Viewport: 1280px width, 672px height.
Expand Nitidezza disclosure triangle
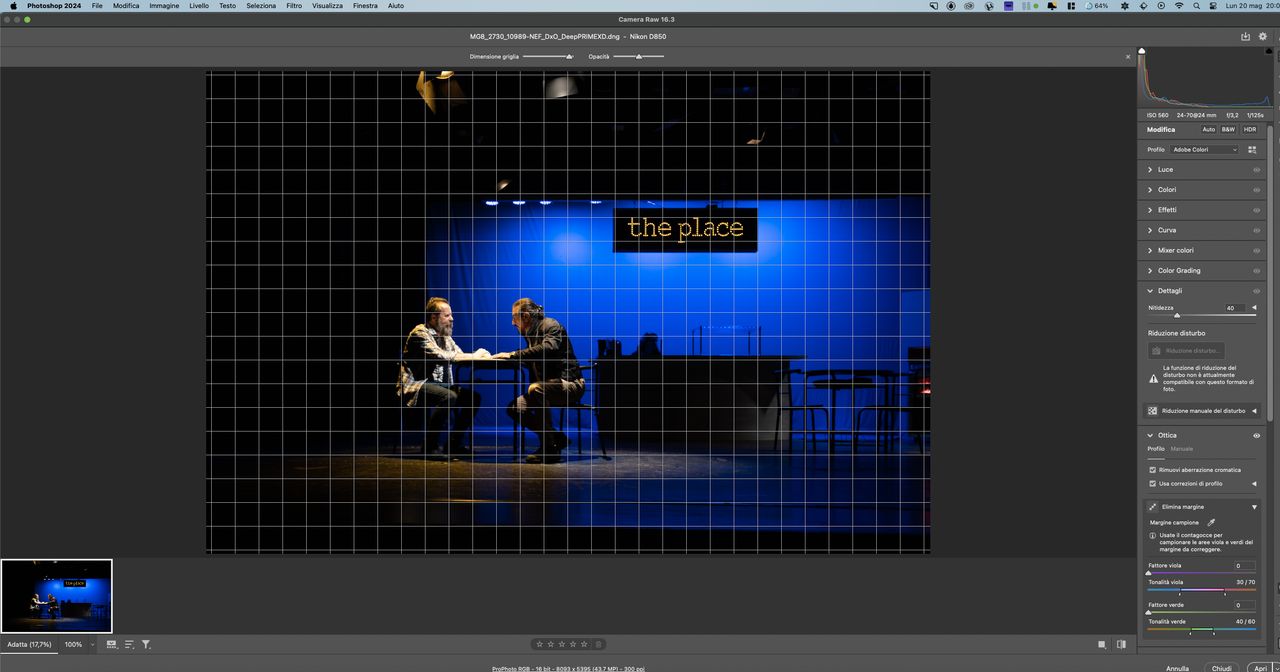coord(1254,308)
